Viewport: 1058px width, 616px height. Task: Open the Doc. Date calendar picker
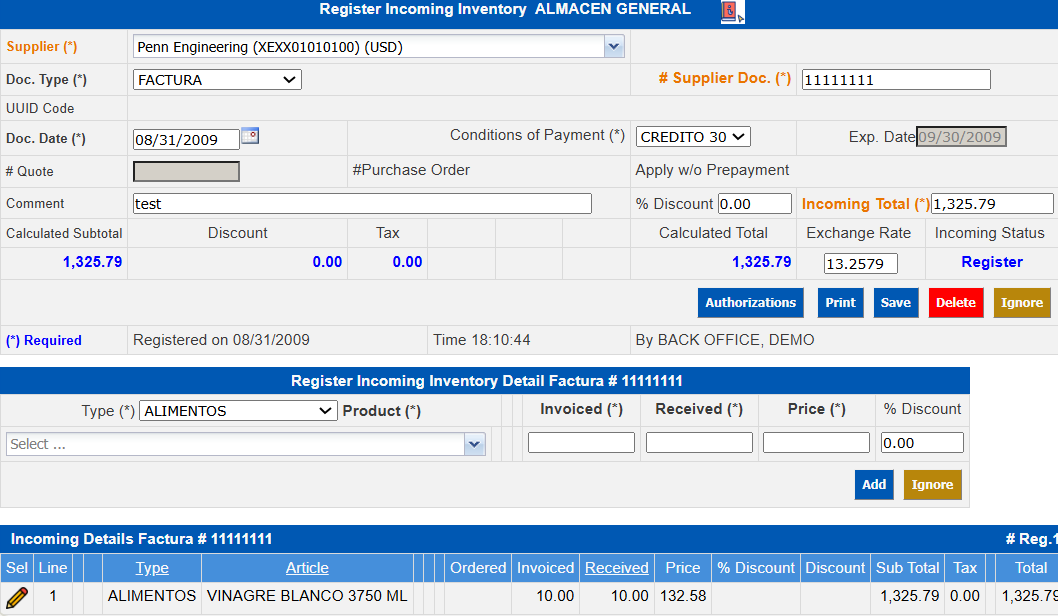250,136
